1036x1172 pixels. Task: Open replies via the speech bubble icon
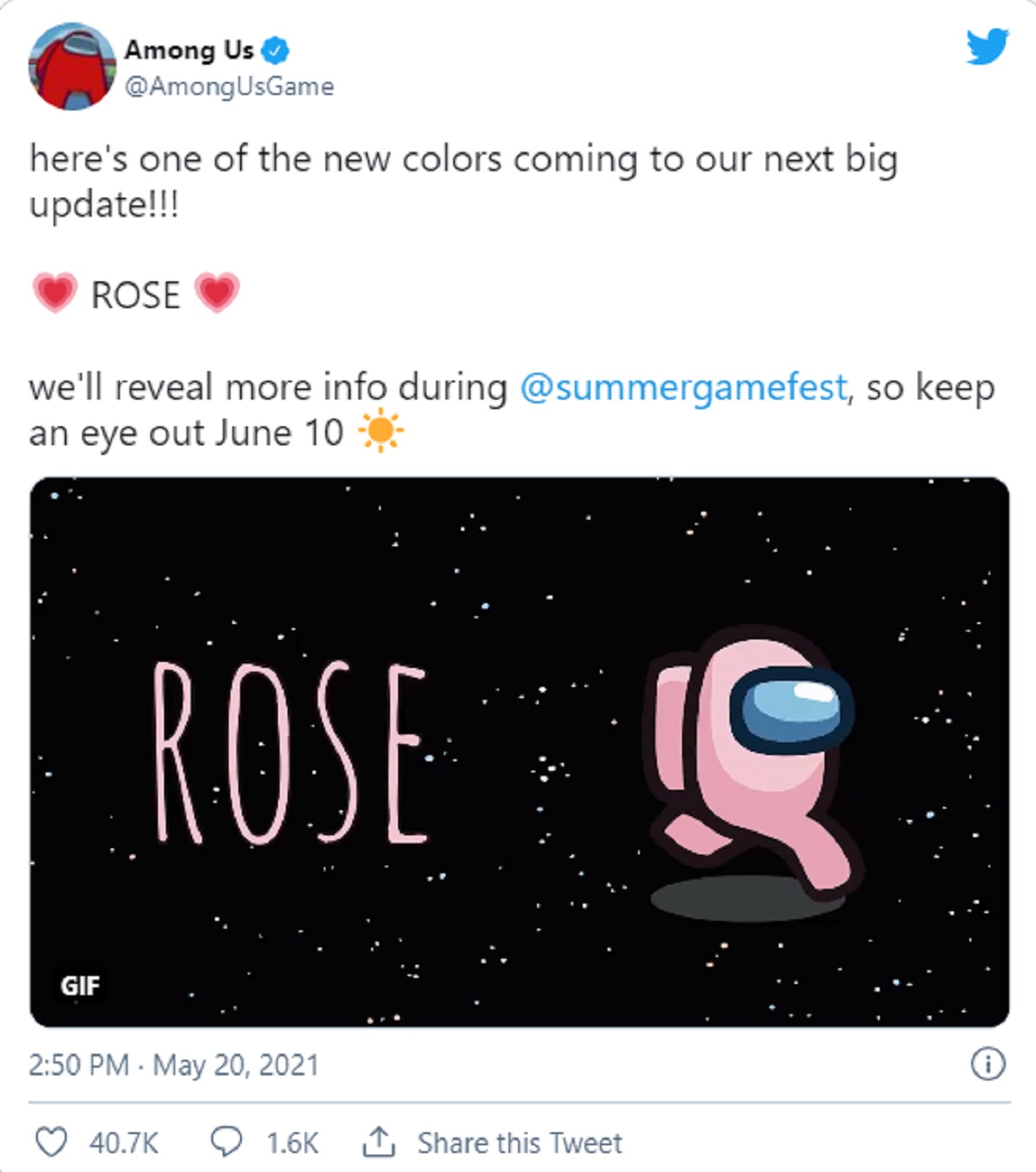pyautogui.click(x=226, y=1143)
